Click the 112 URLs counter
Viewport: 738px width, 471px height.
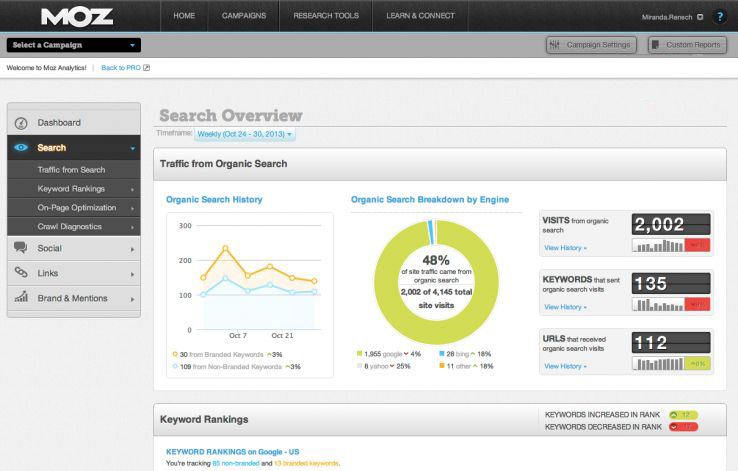671,343
